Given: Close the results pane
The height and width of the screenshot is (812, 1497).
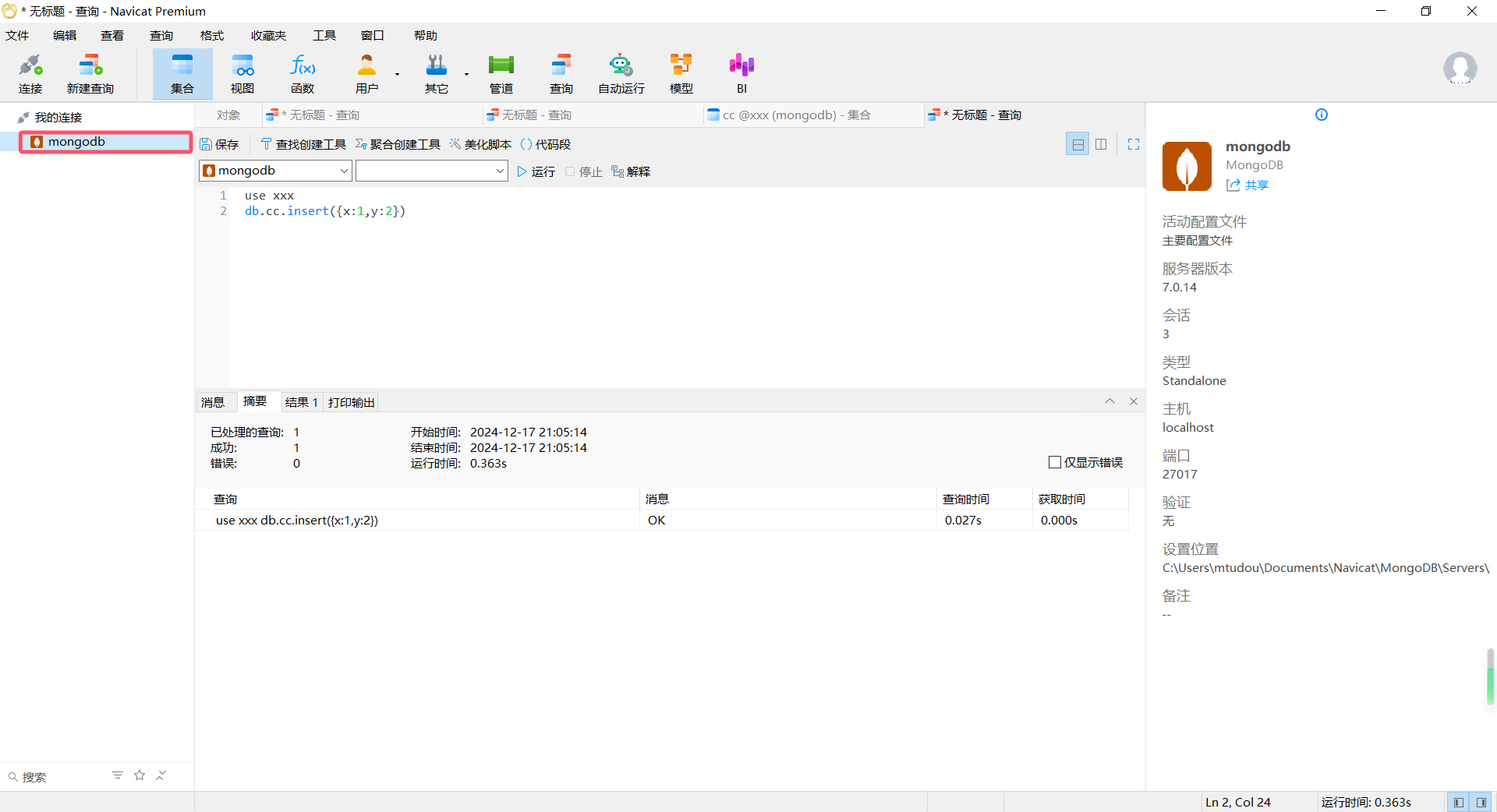Looking at the screenshot, I should [x=1134, y=401].
